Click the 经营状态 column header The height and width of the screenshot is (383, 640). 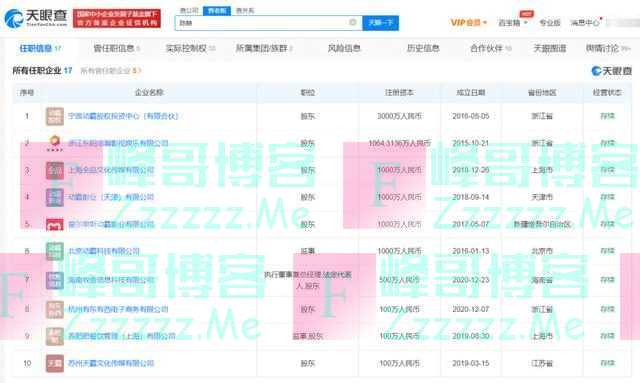click(607, 93)
